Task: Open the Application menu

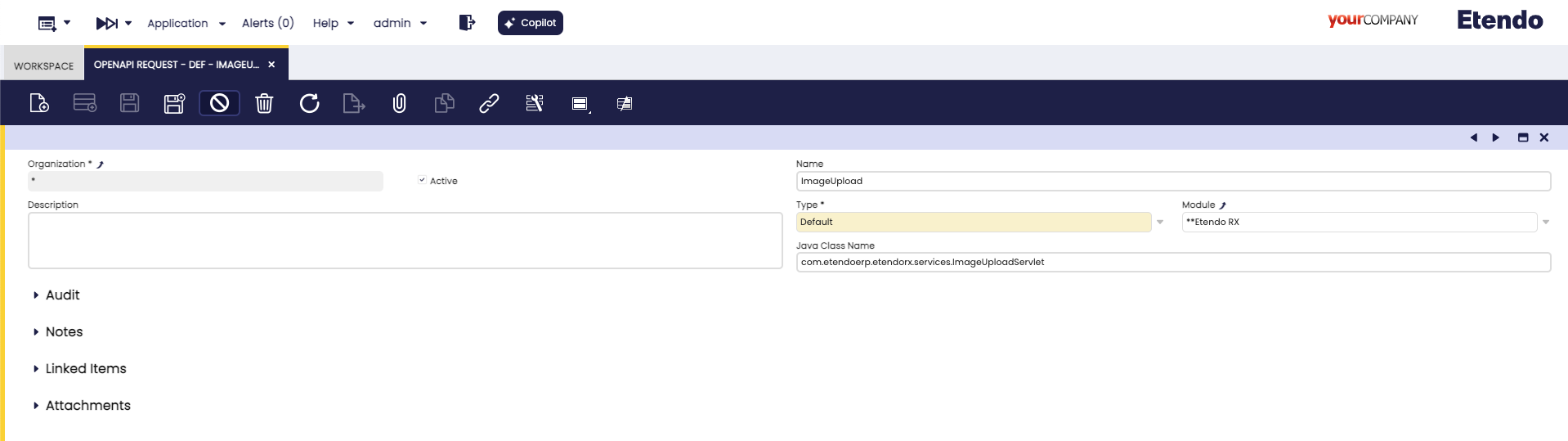Action: [x=186, y=23]
